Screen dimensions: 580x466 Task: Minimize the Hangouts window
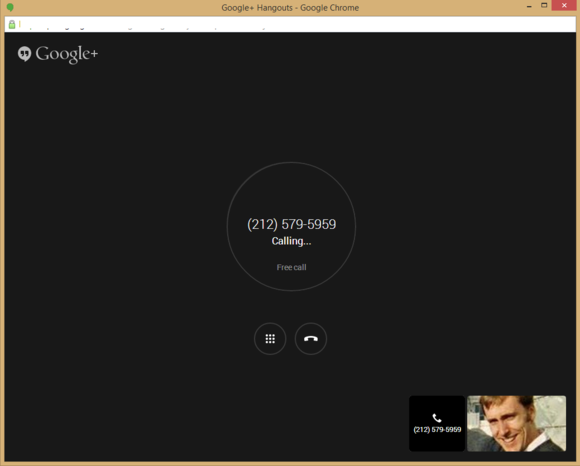(x=529, y=6)
